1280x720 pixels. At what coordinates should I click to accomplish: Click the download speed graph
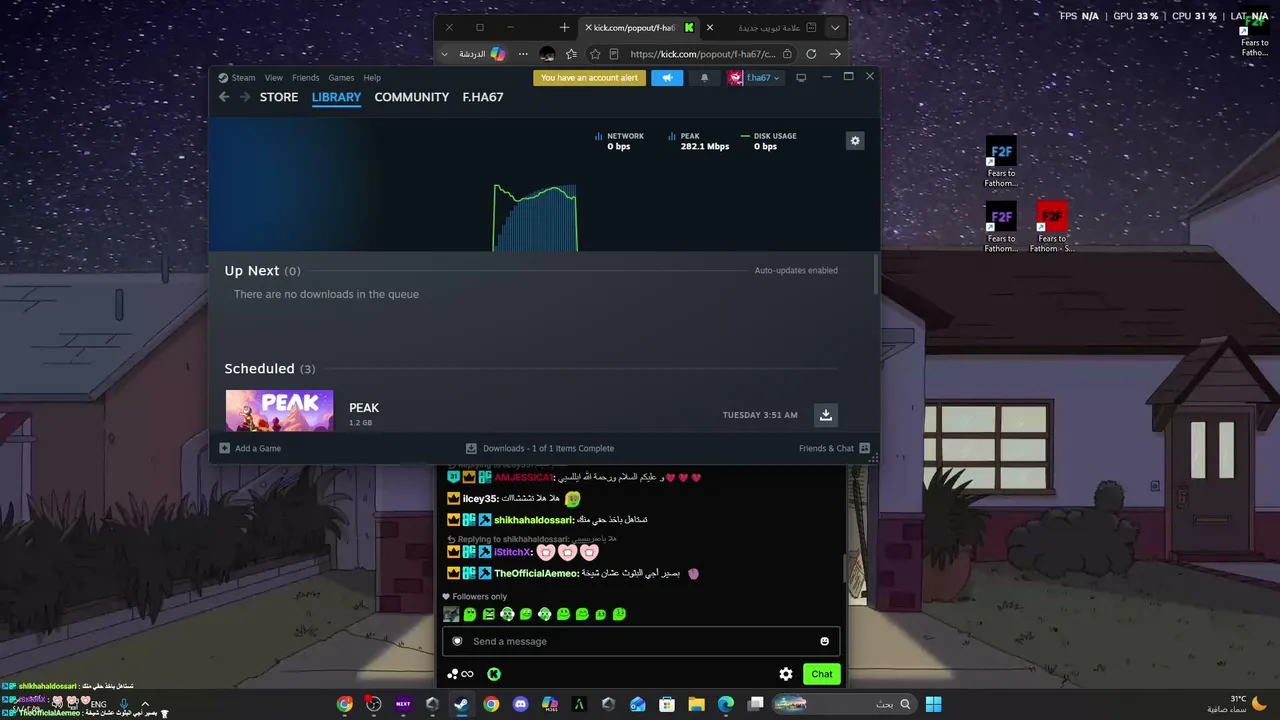(x=535, y=217)
